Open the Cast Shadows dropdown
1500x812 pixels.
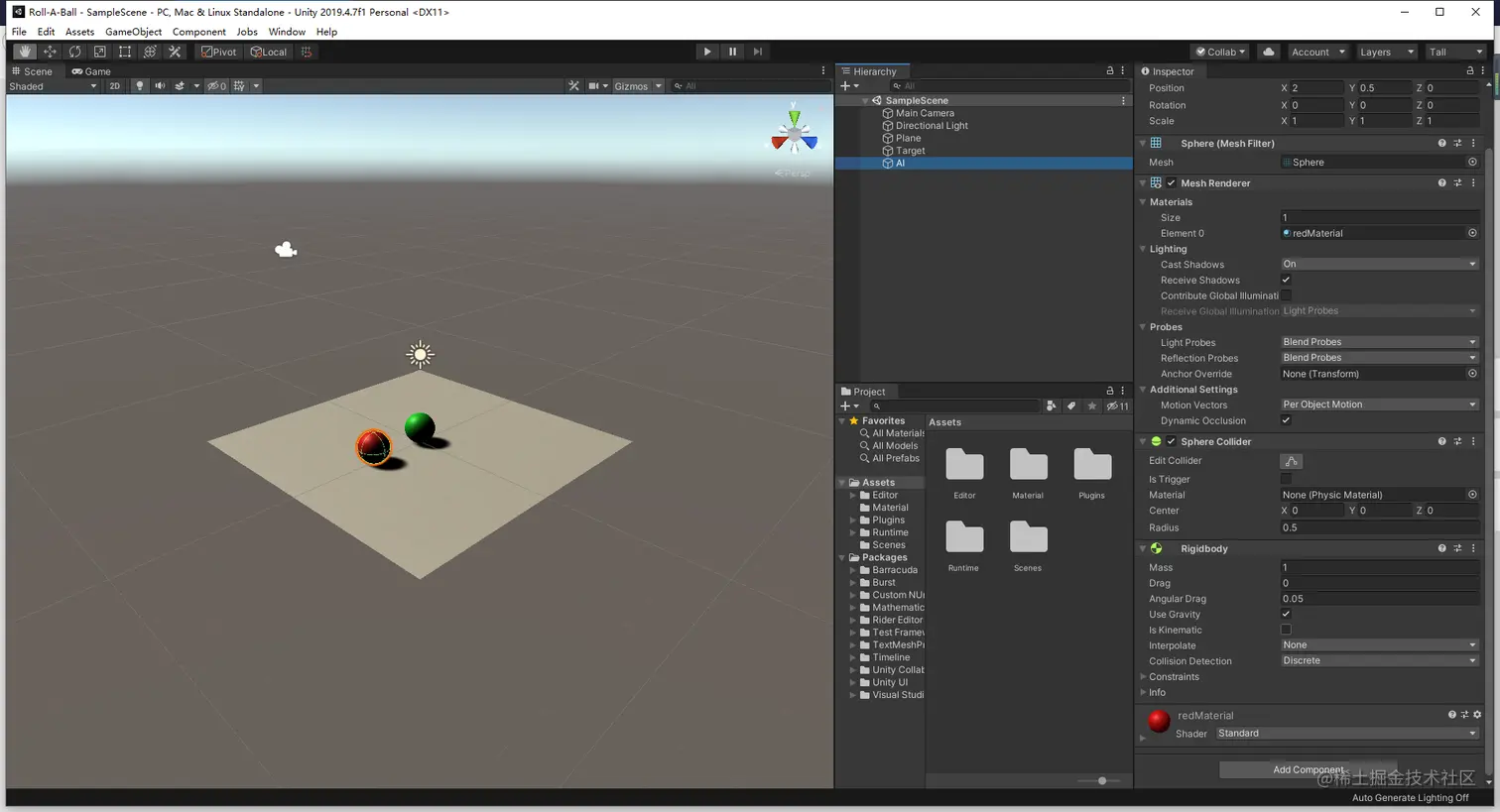click(1379, 264)
